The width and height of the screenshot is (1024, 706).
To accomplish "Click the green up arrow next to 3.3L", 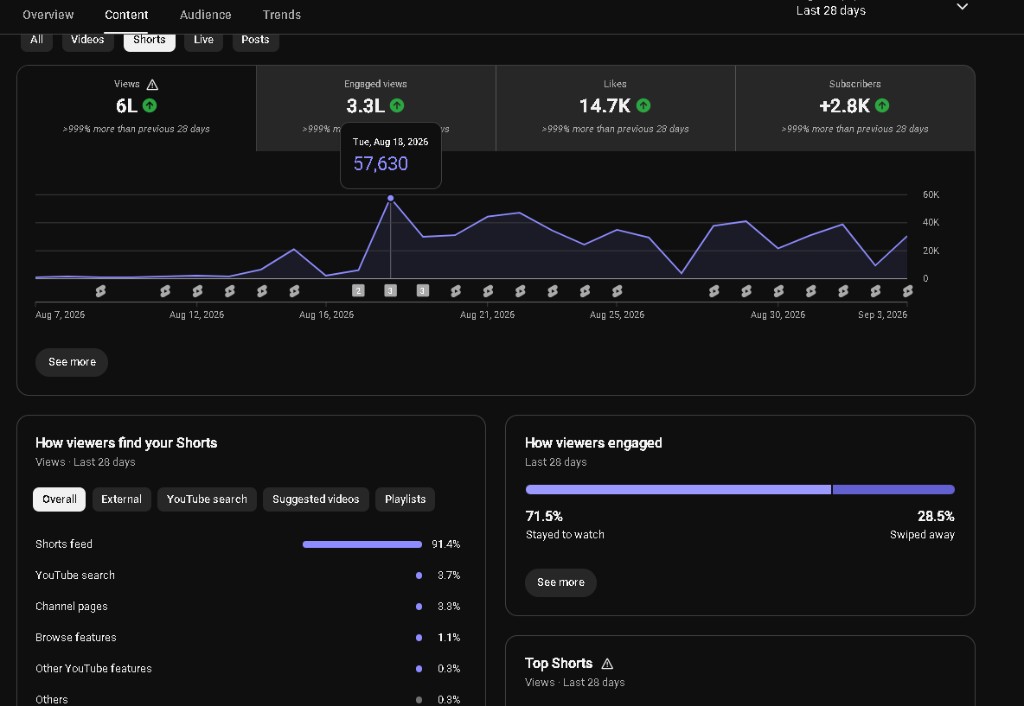I will tap(397, 105).
